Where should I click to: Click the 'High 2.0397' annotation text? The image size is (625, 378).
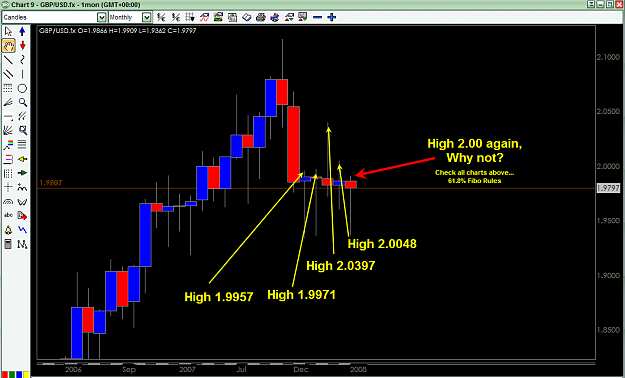340,266
